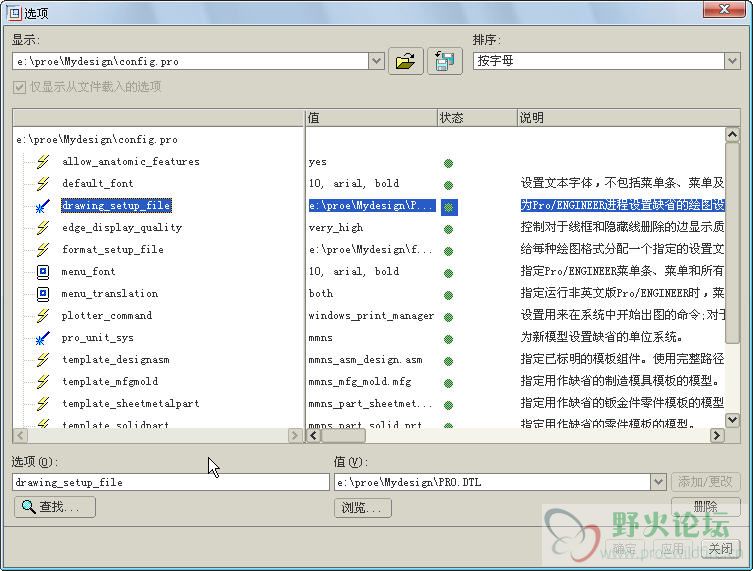Viewport: 753px width, 571px height.
Task: Click the lightning icon beside format_setup_file
Action: click(43, 250)
